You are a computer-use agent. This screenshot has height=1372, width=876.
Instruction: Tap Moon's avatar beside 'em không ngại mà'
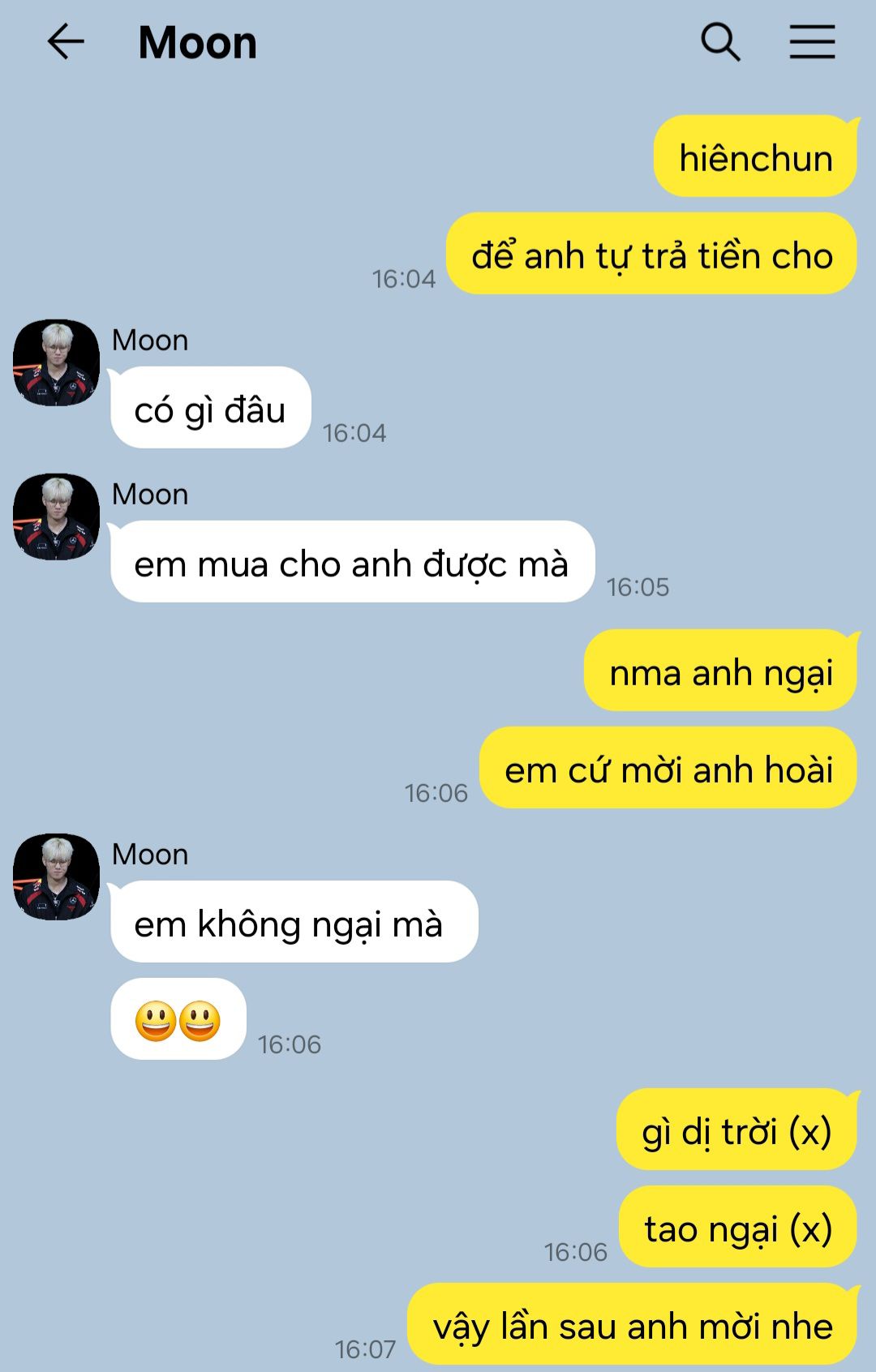point(56,877)
